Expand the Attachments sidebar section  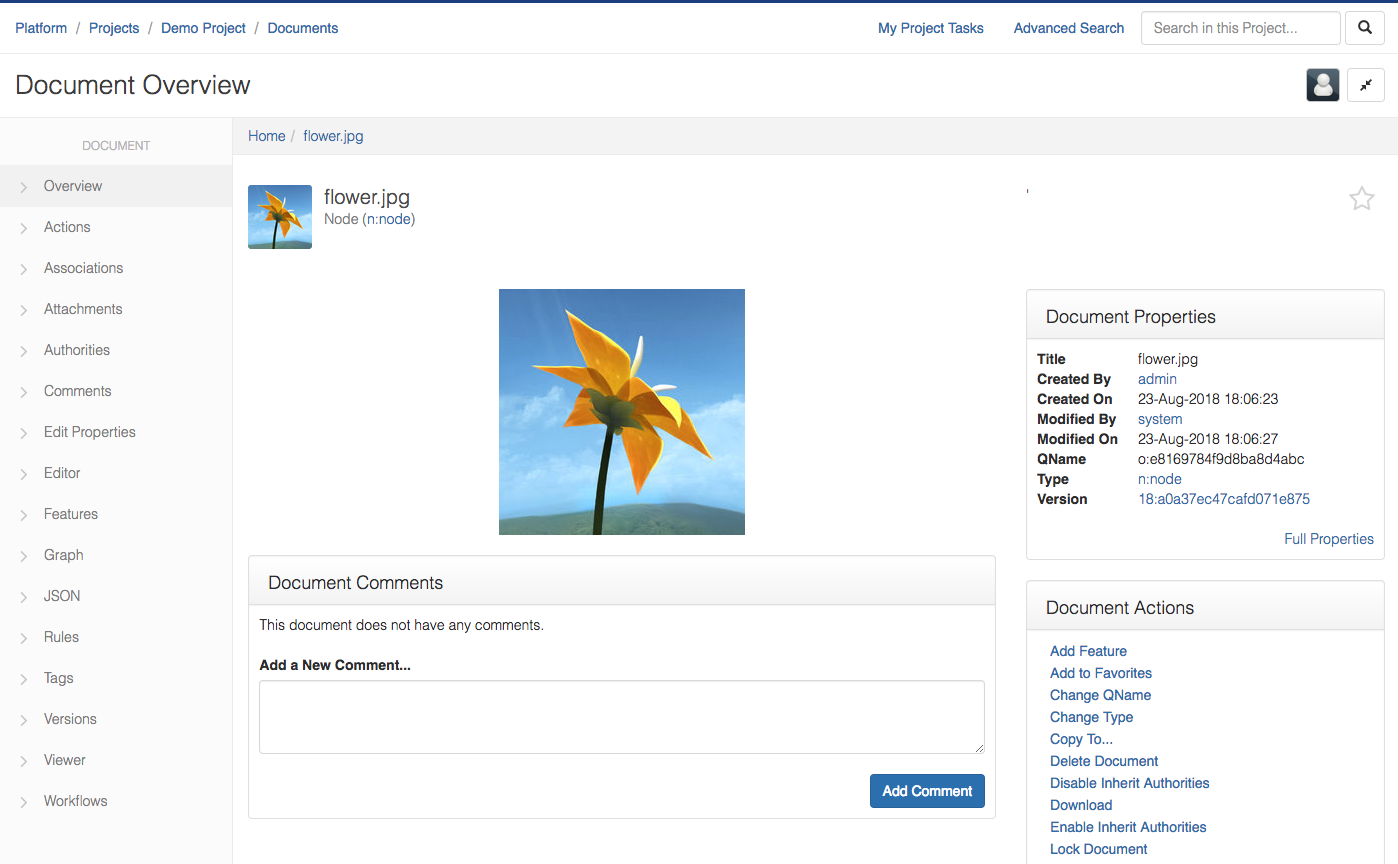coord(116,309)
